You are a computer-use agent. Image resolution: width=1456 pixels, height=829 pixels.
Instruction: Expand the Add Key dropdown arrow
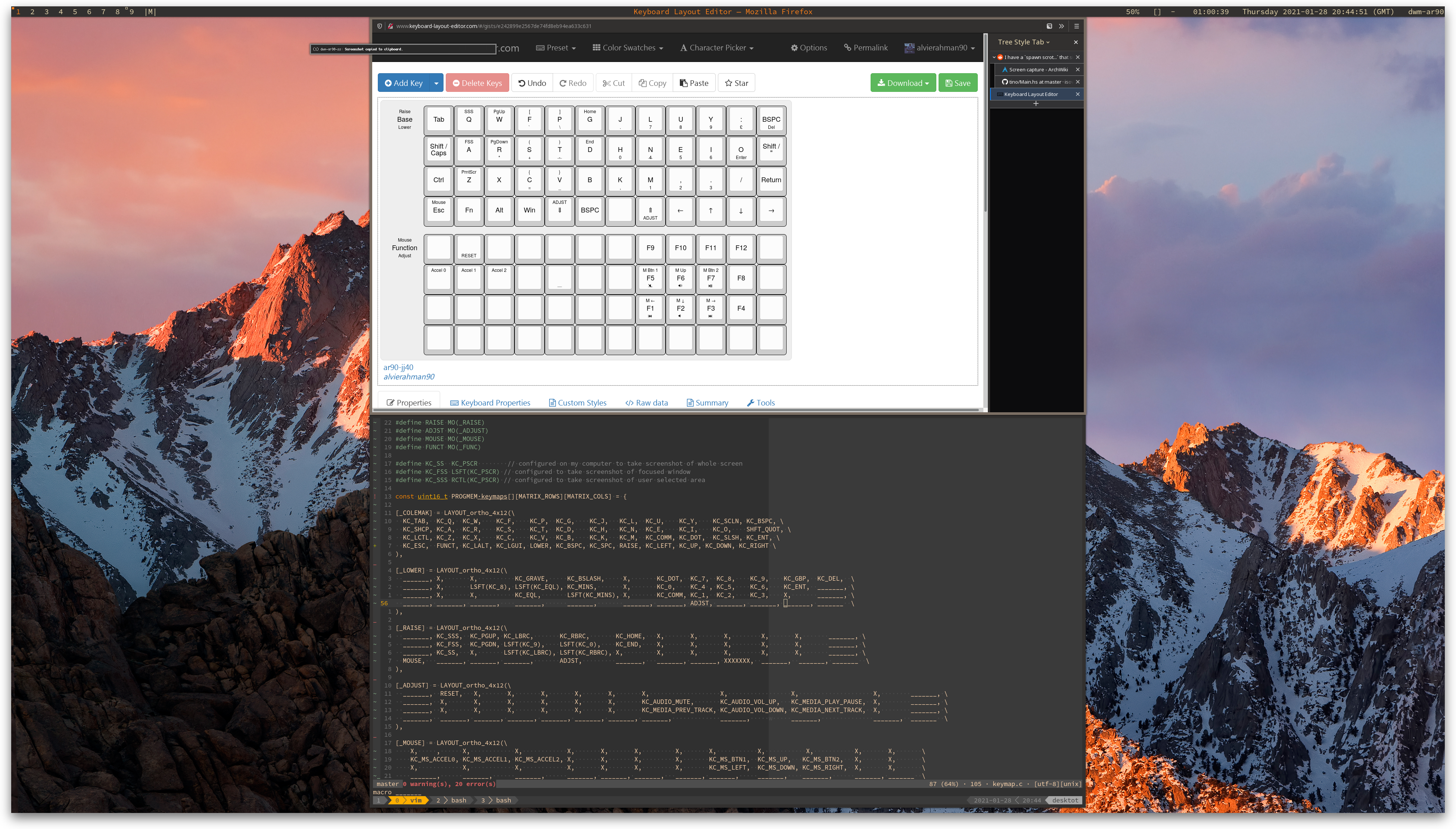point(436,83)
